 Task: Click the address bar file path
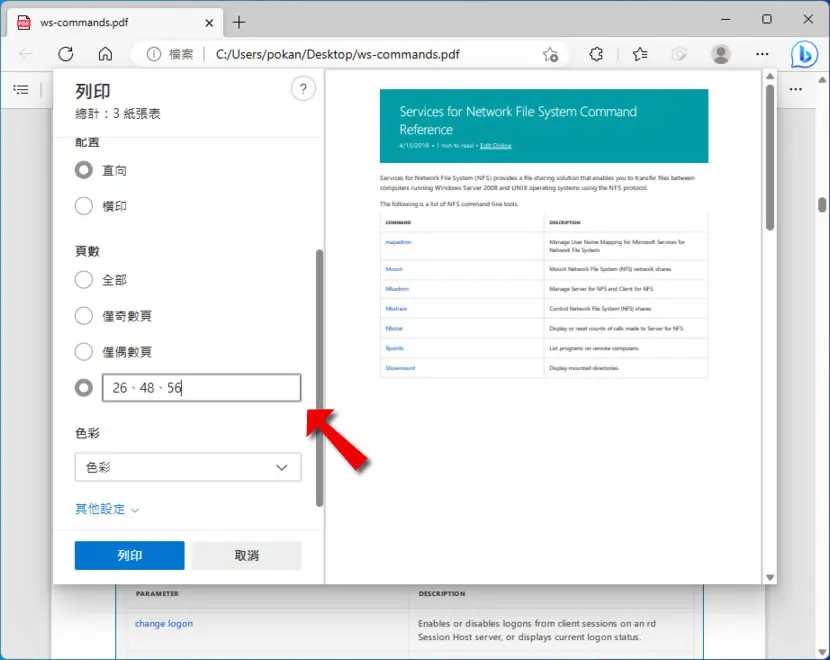(337, 54)
